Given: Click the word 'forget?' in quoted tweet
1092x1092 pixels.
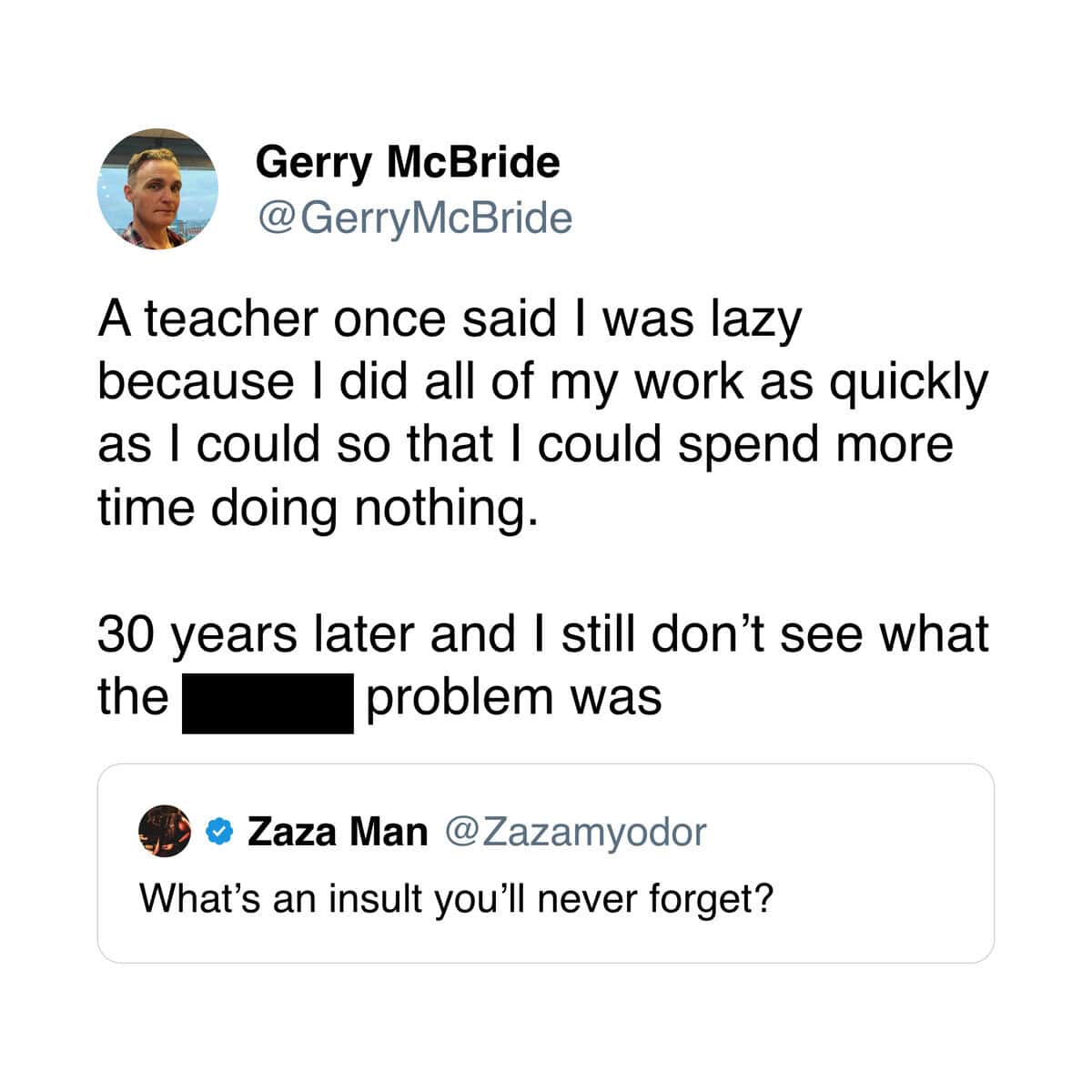Looking at the screenshot, I should click(711, 899).
